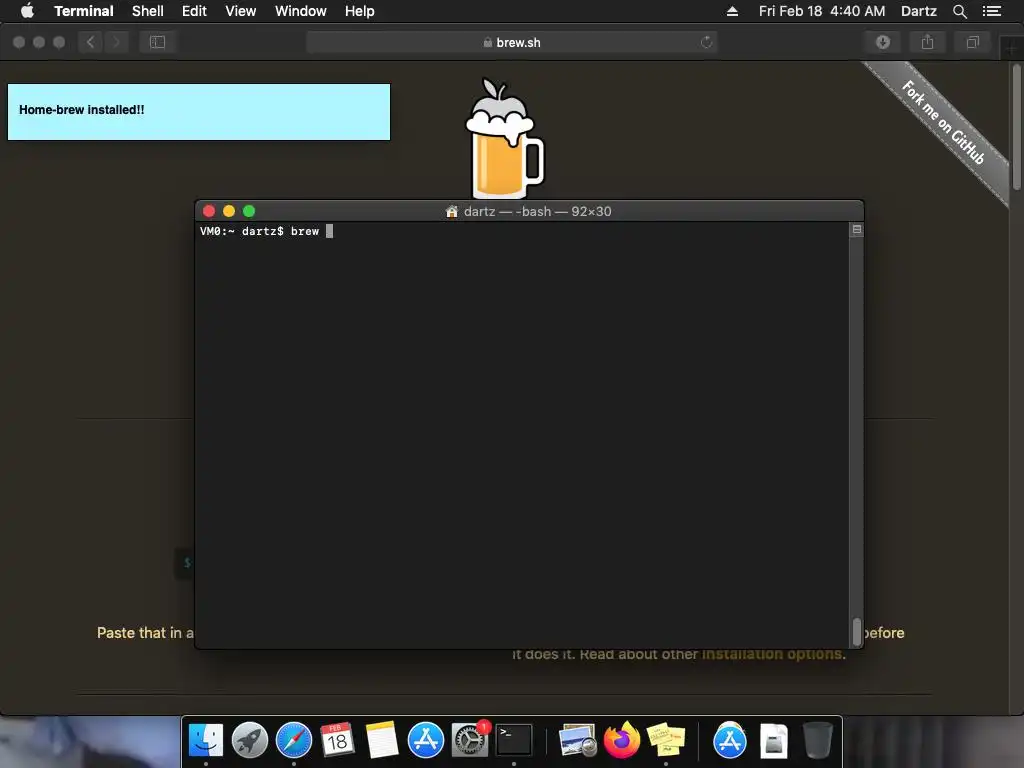Open Finder from the Dock
Viewport: 1024px width, 768px height.
click(206, 741)
